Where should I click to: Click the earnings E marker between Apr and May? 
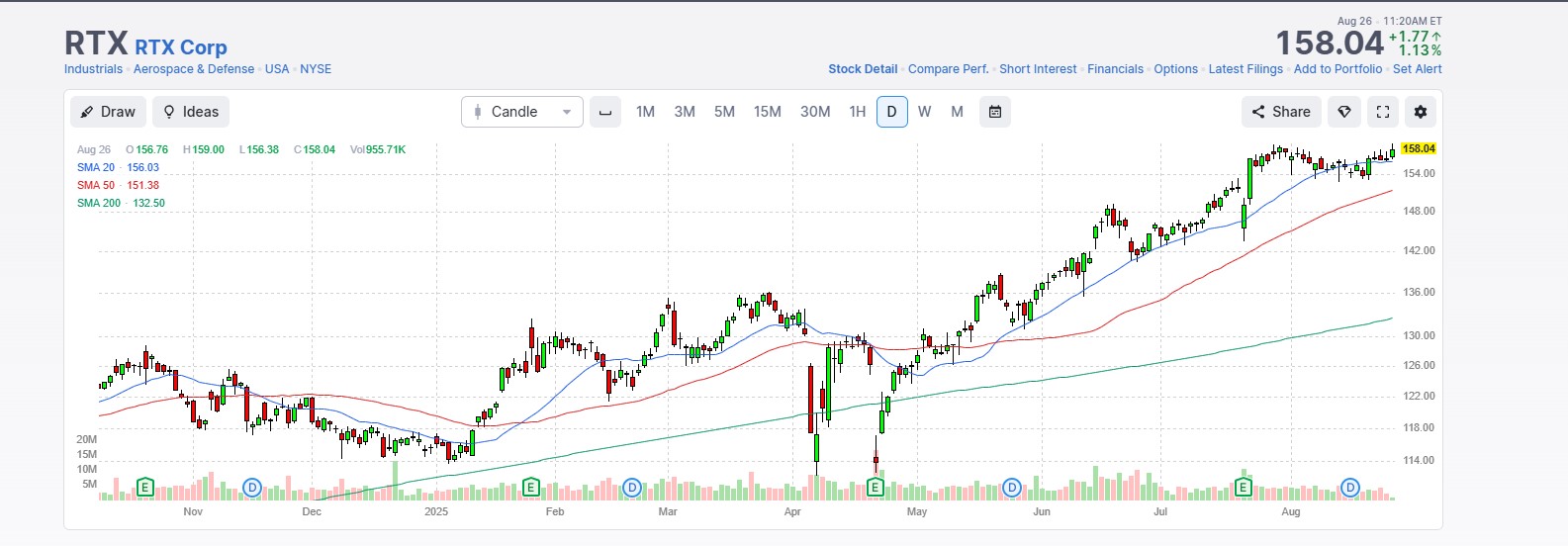(876, 487)
